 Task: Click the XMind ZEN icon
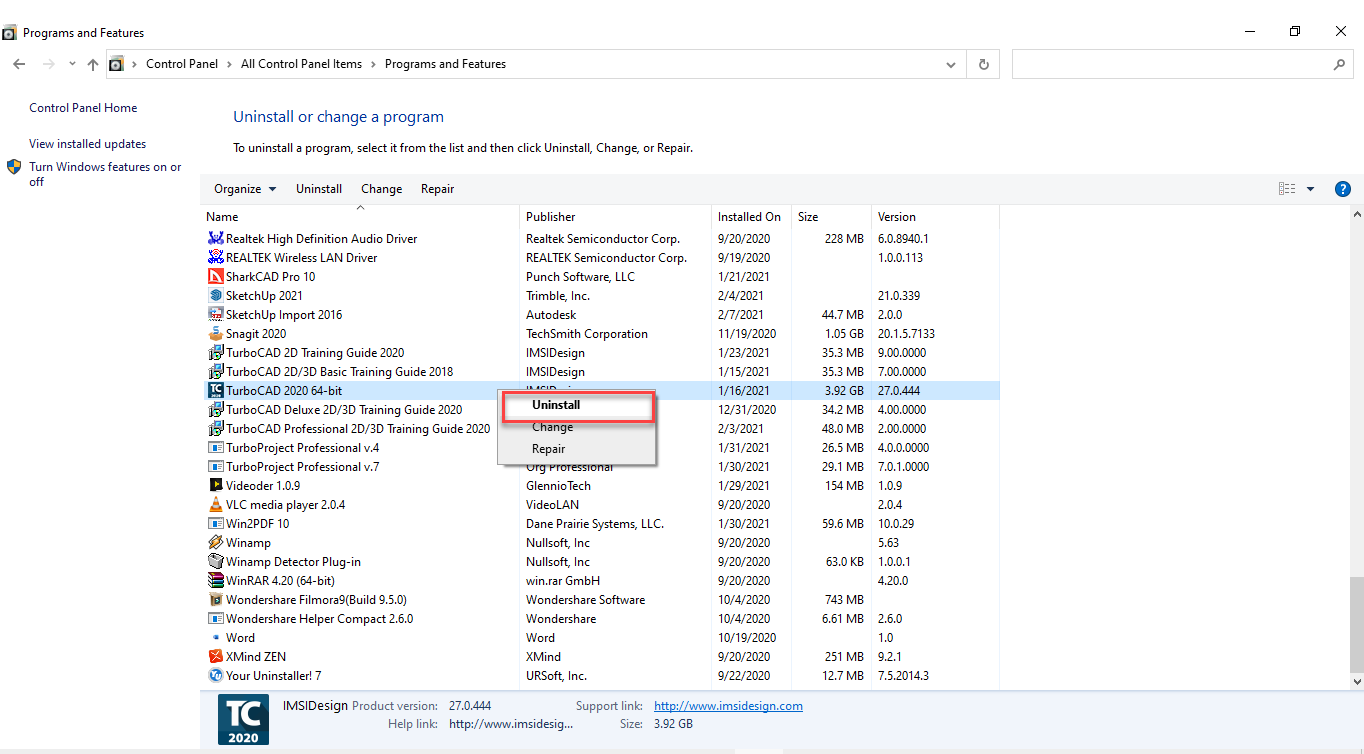click(215, 657)
